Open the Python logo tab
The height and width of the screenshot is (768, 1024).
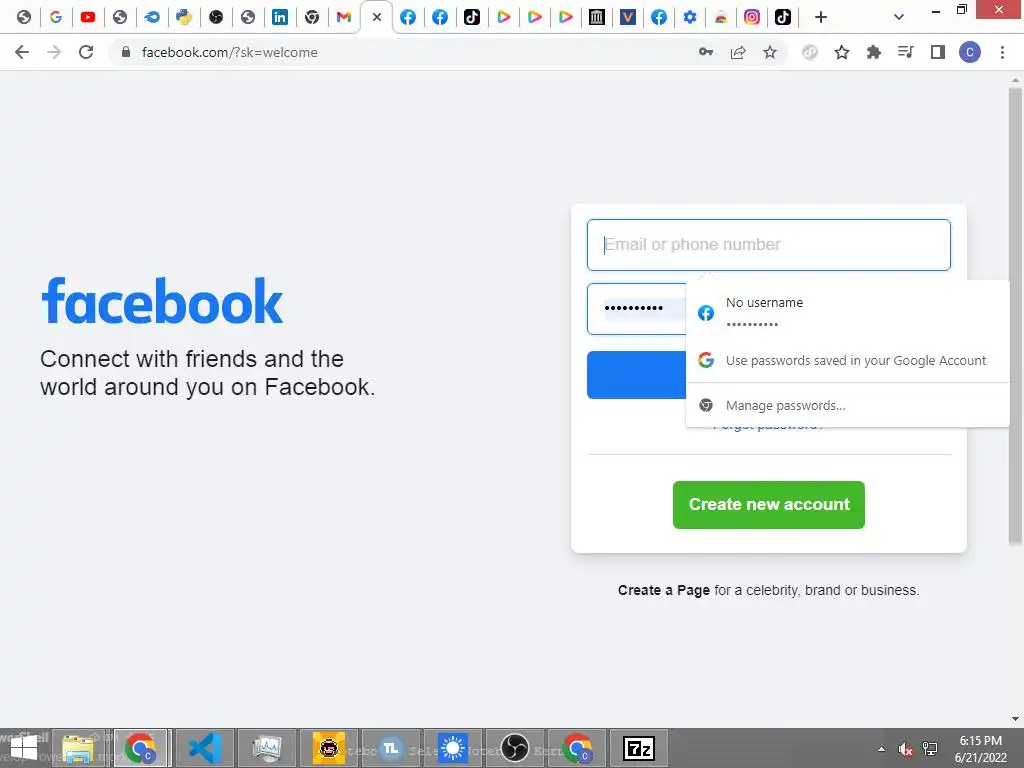click(184, 17)
